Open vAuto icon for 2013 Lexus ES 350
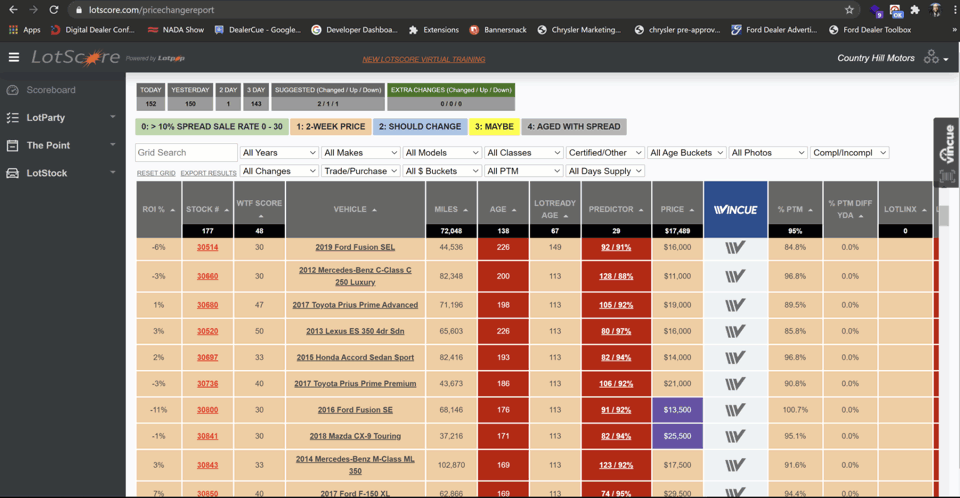This screenshot has height=498, width=960. [x=735, y=331]
